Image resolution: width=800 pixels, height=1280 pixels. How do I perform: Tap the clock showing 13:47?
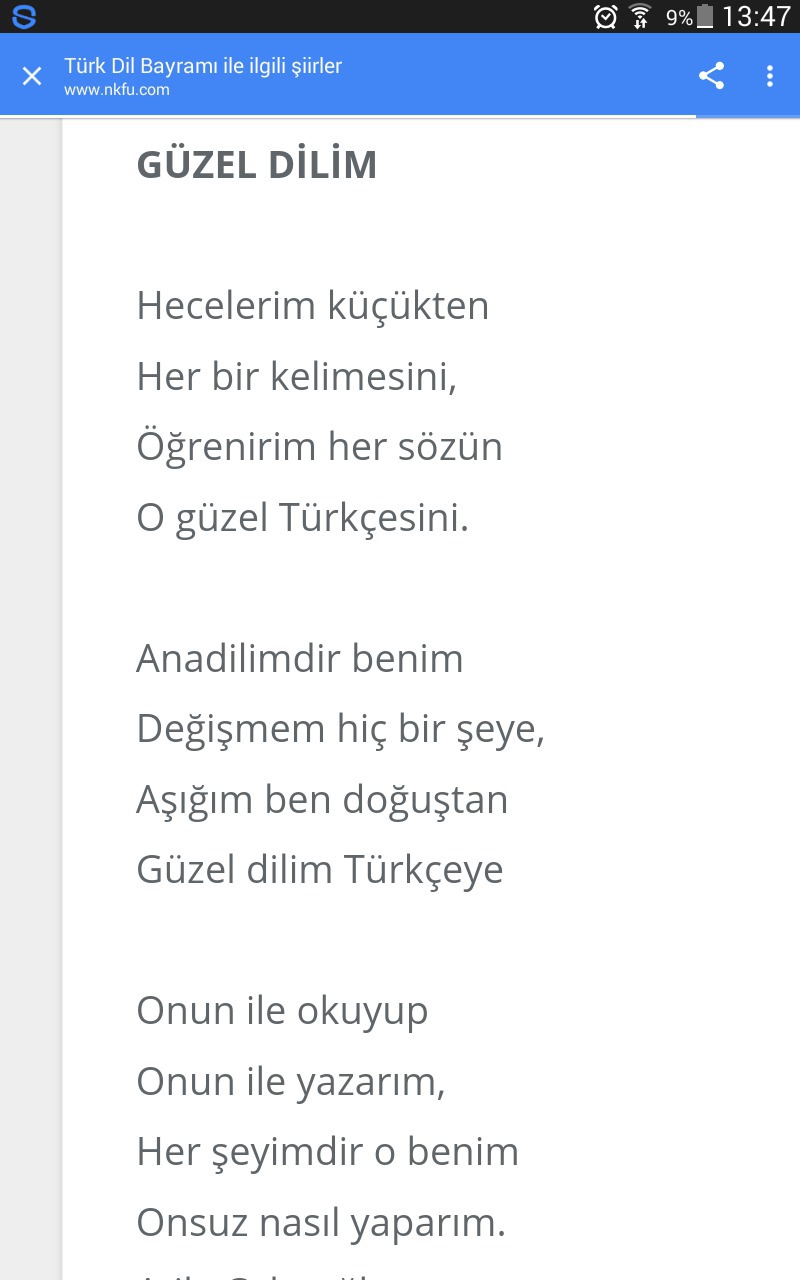tap(757, 16)
